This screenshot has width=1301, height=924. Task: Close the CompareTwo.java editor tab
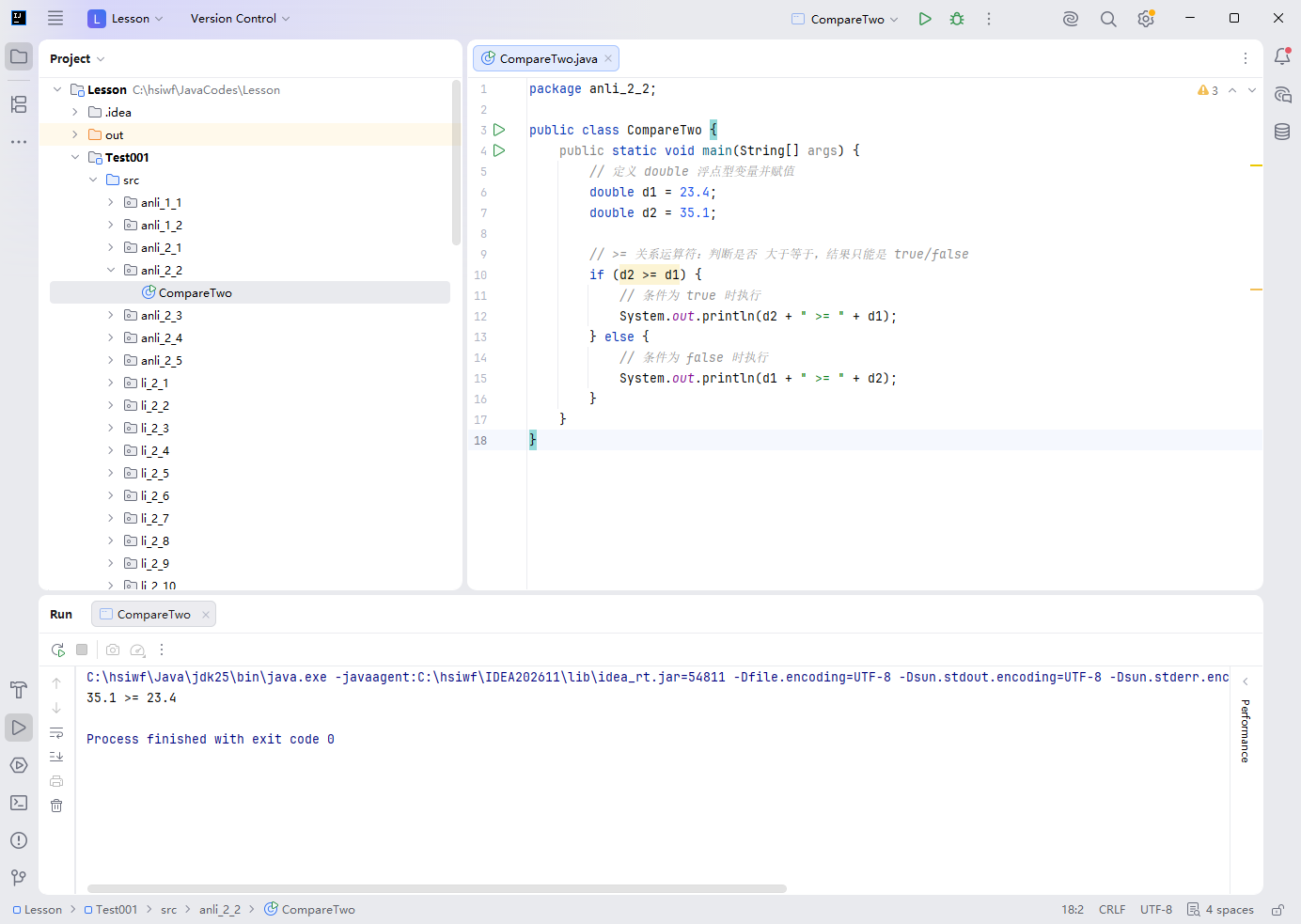point(608,58)
